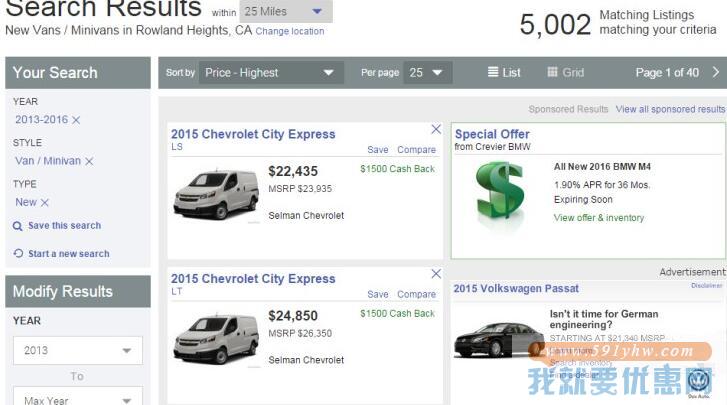The width and height of the screenshot is (727, 405).
Task: Switch to List view
Action: 504,72
